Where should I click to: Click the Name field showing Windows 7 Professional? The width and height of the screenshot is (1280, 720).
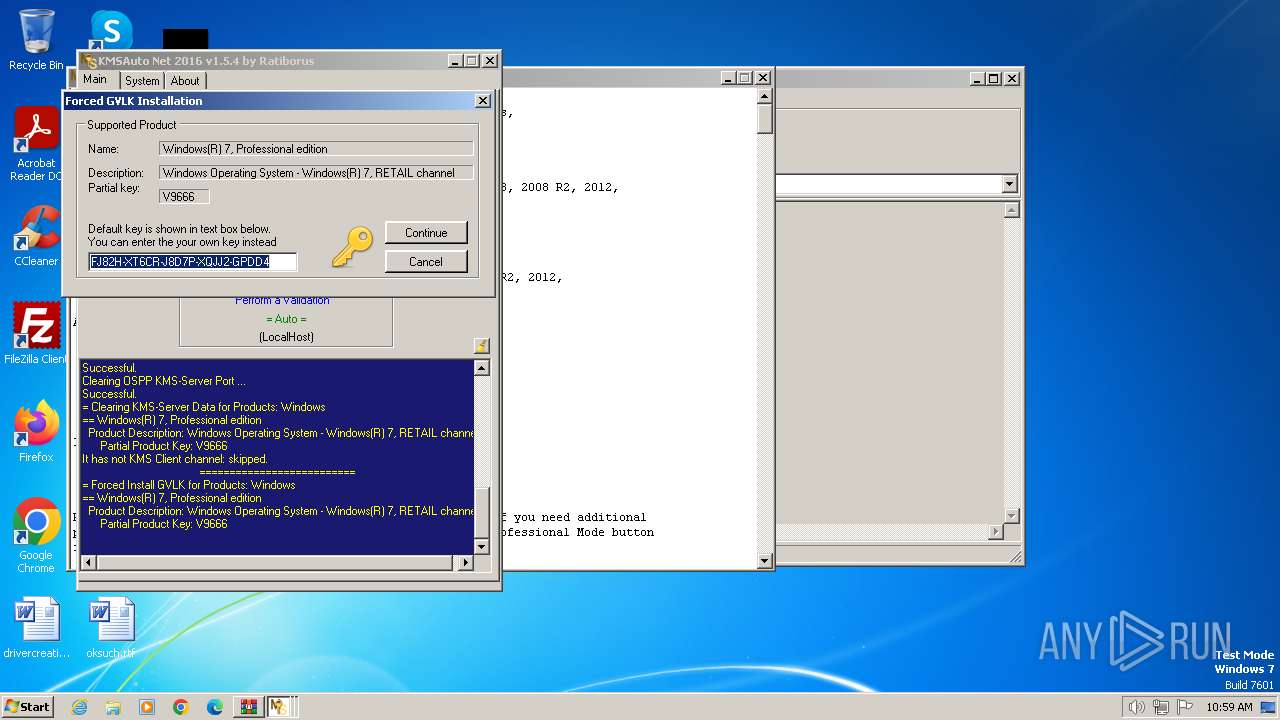[316, 149]
